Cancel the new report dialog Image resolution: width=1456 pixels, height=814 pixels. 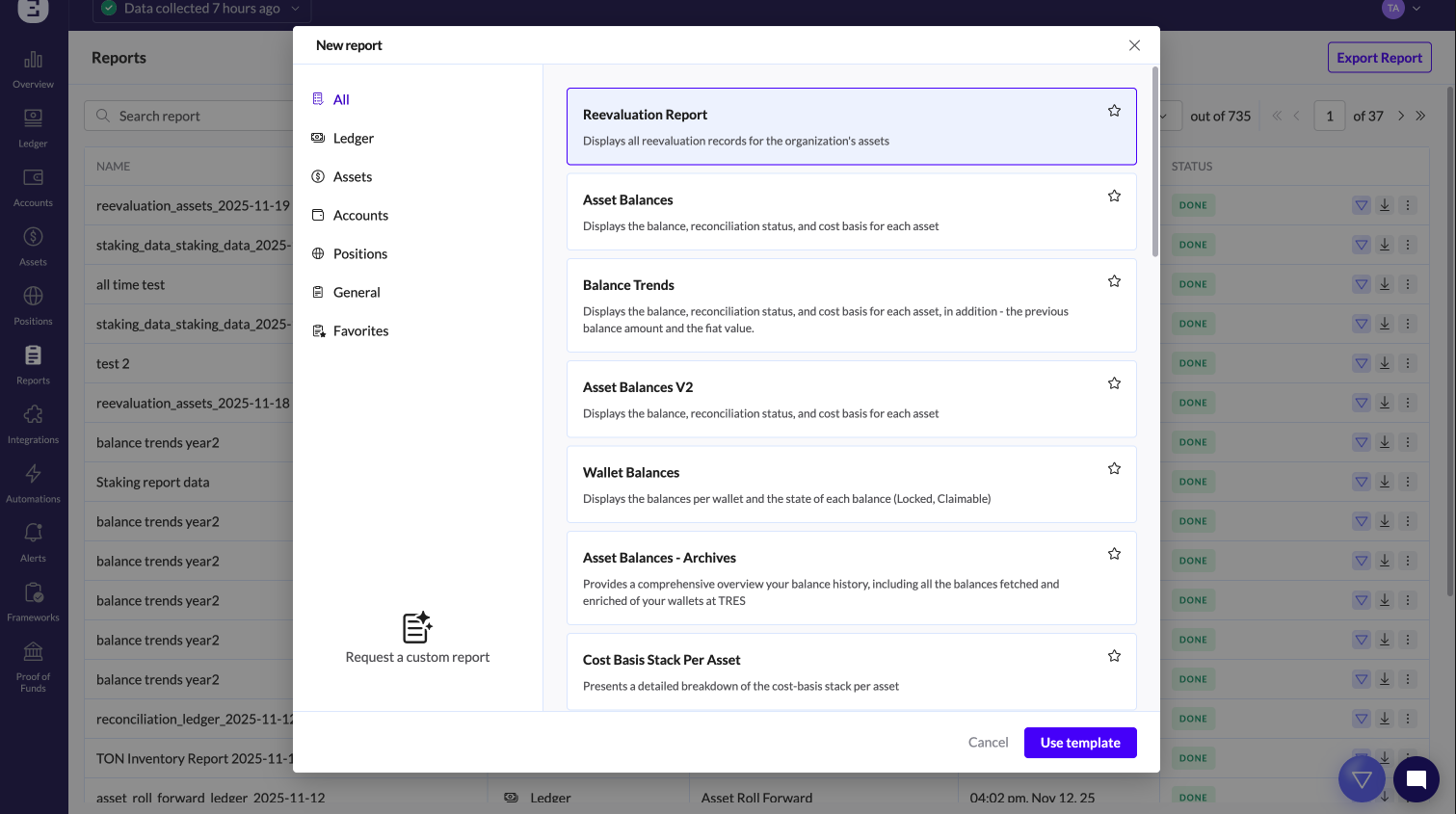click(x=988, y=743)
